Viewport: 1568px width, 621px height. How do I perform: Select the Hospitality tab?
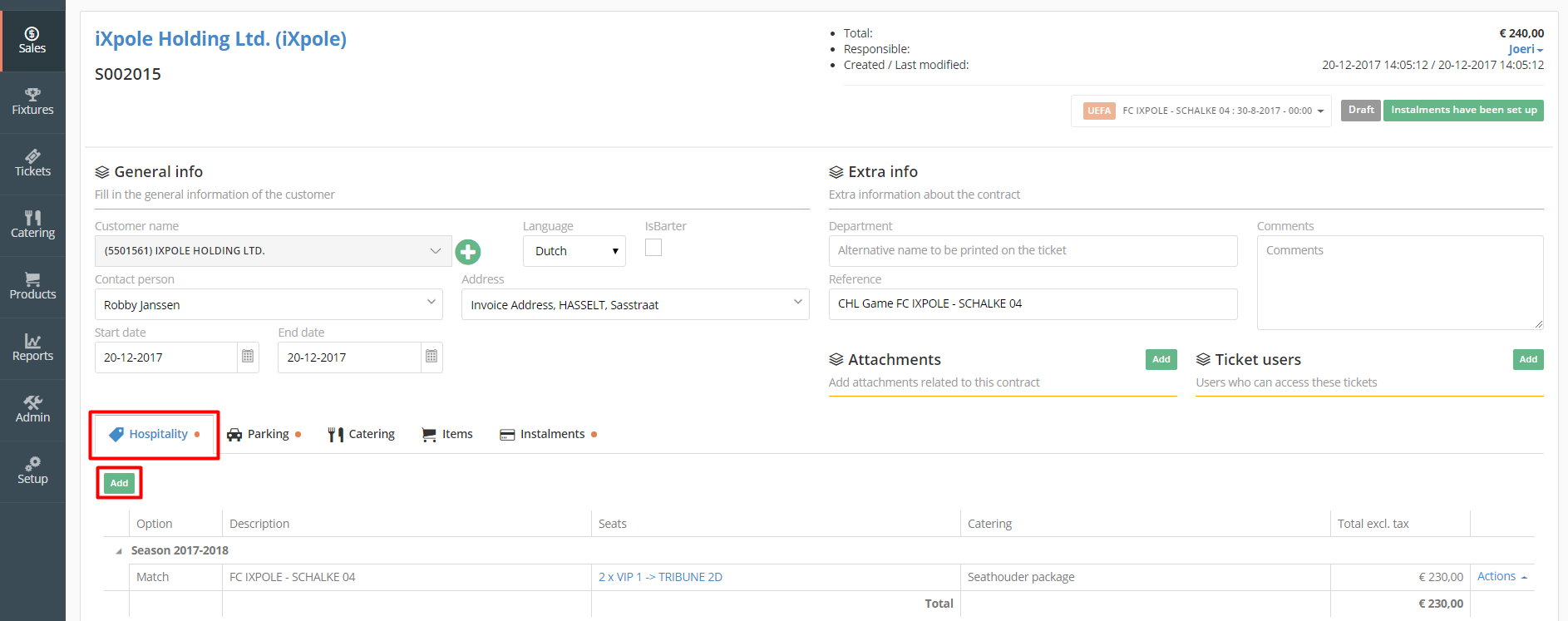(x=155, y=434)
